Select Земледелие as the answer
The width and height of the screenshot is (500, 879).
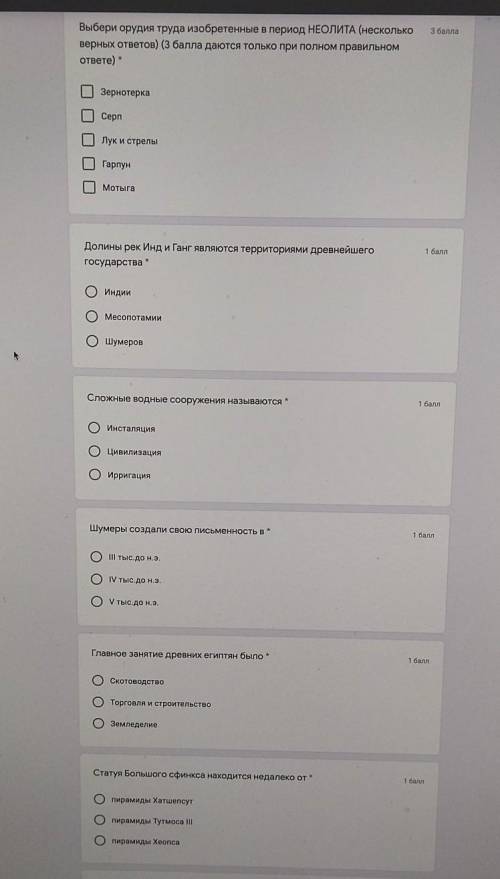click(99, 724)
